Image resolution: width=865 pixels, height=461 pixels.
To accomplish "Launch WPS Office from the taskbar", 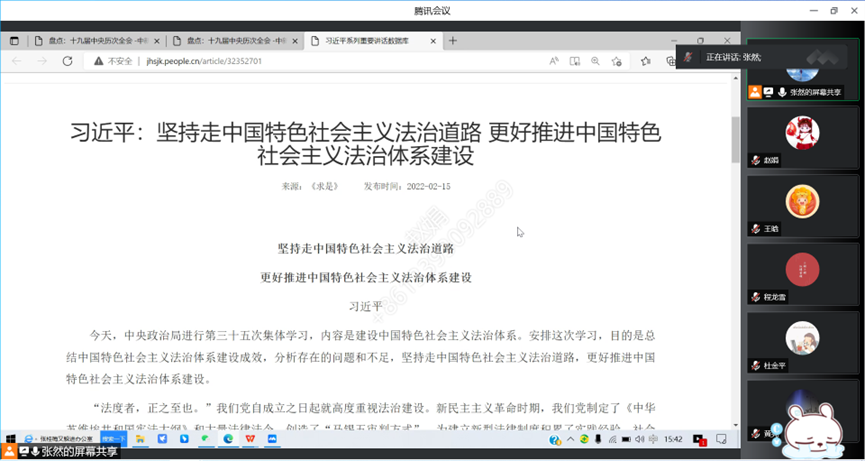I will (x=250, y=439).
